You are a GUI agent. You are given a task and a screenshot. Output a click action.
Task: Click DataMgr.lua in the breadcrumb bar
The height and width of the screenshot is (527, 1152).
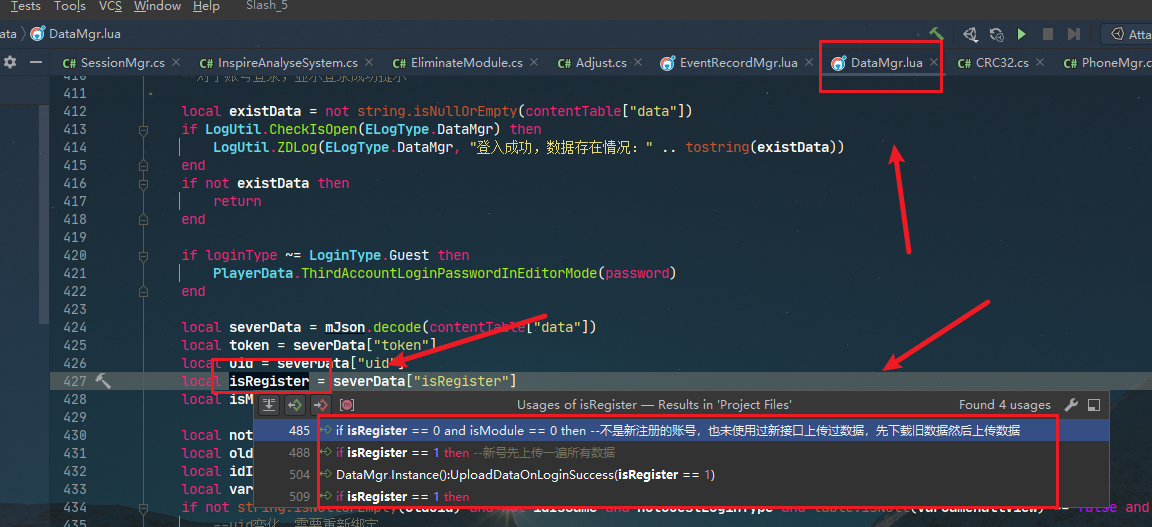[85, 34]
